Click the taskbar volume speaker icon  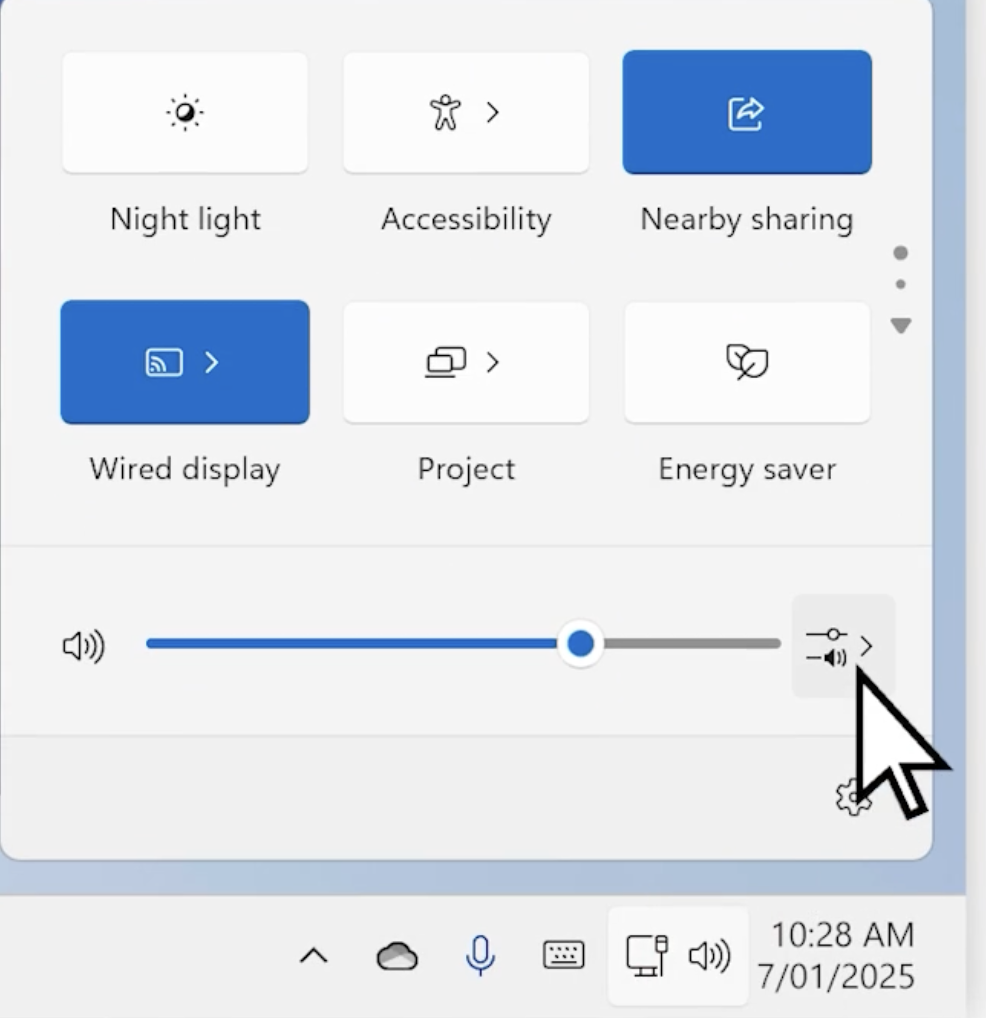709,956
